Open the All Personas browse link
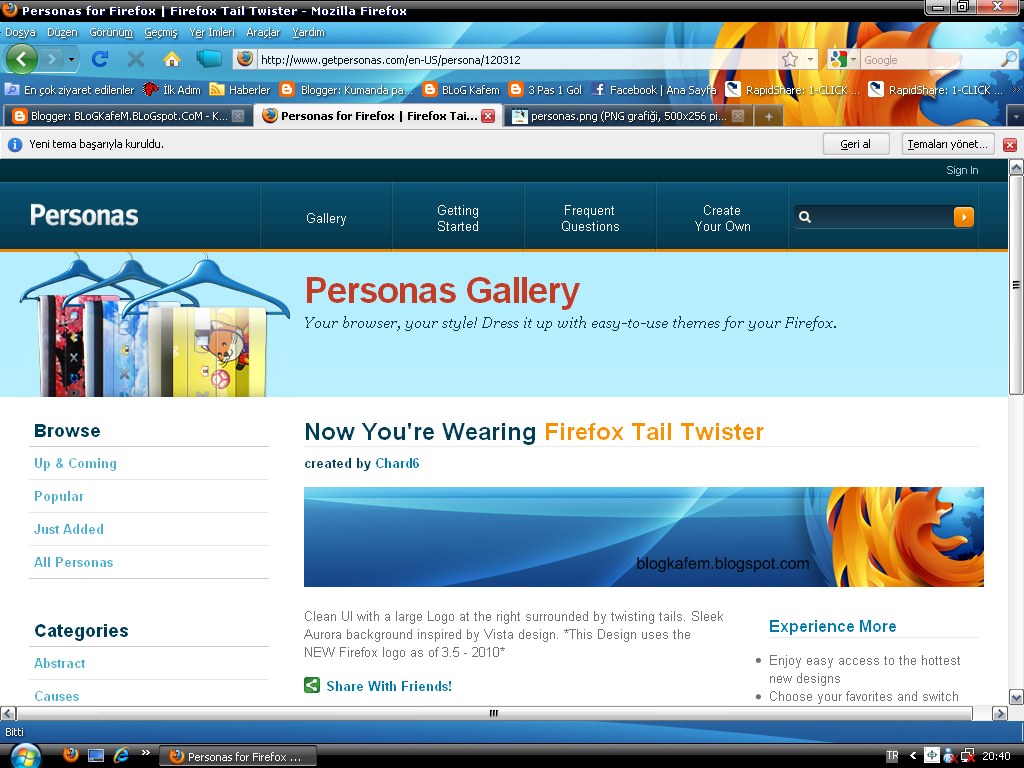This screenshot has height=768, width=1024. 73,562
